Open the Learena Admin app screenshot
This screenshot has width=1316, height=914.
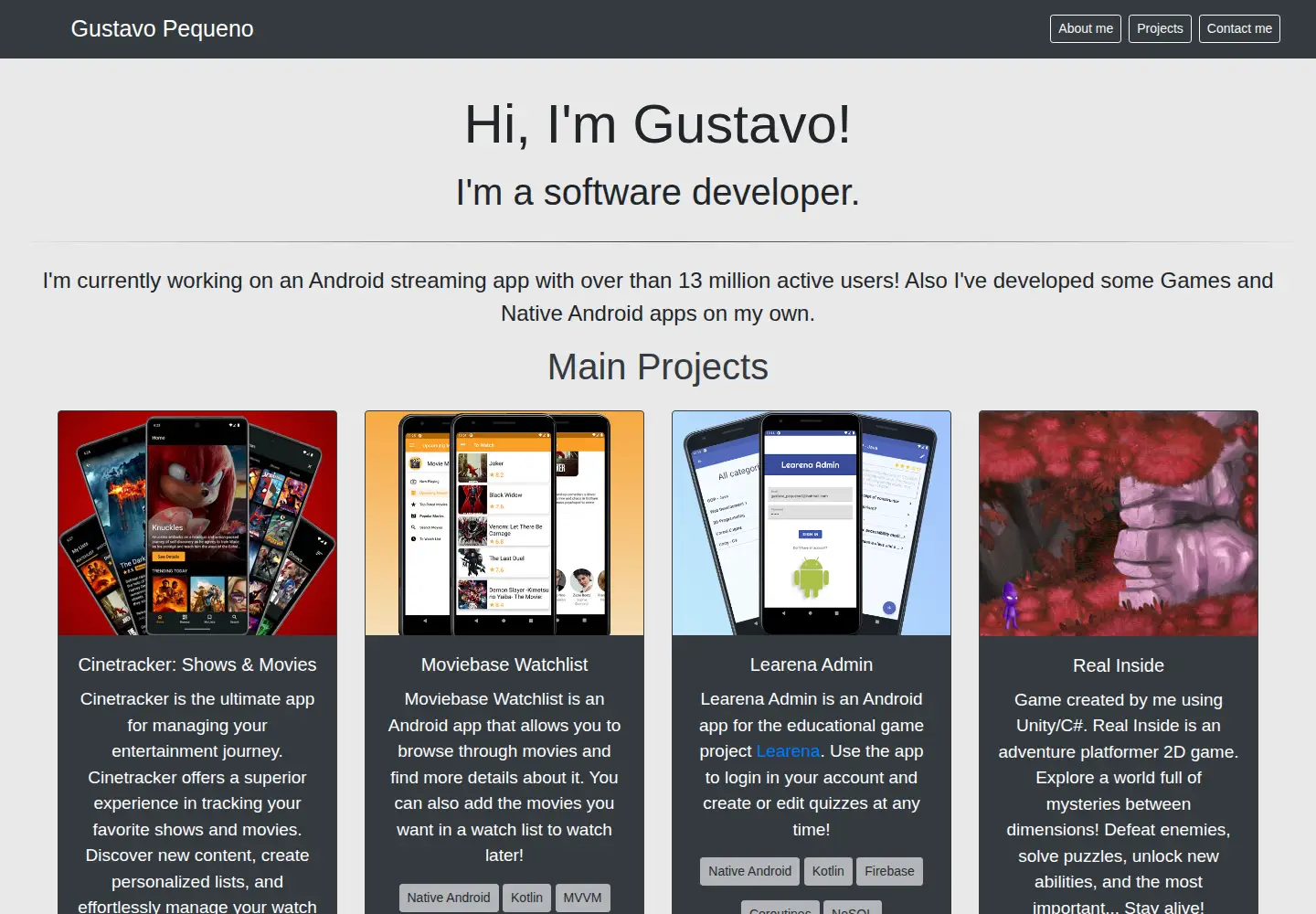(x=812, y=523)
